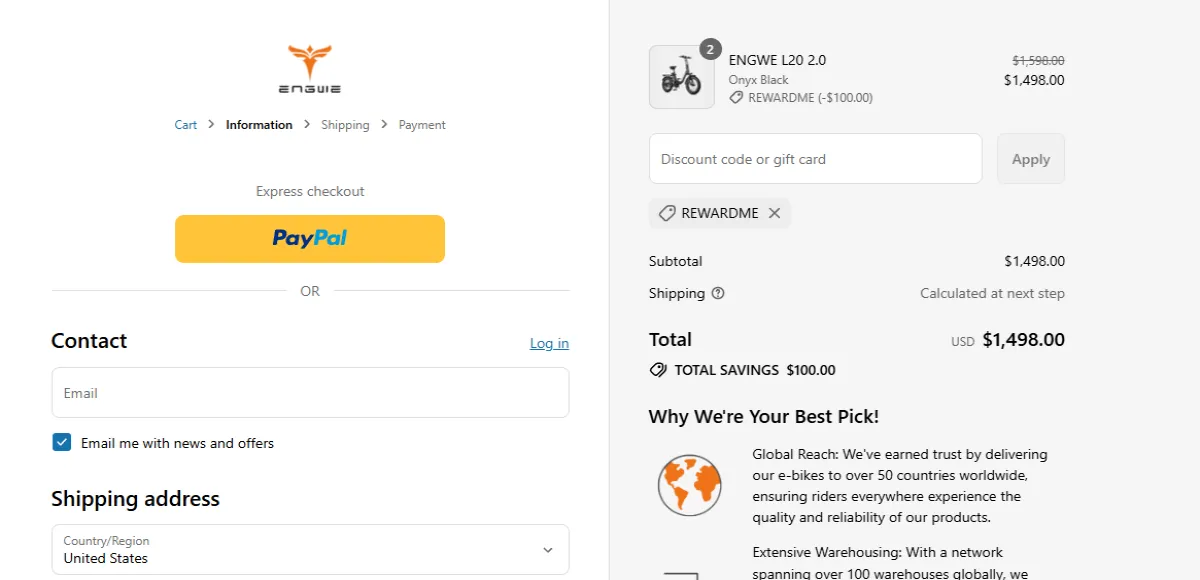Click the ENGWE L20 2.0 product thumbnail

click(681, 77)
